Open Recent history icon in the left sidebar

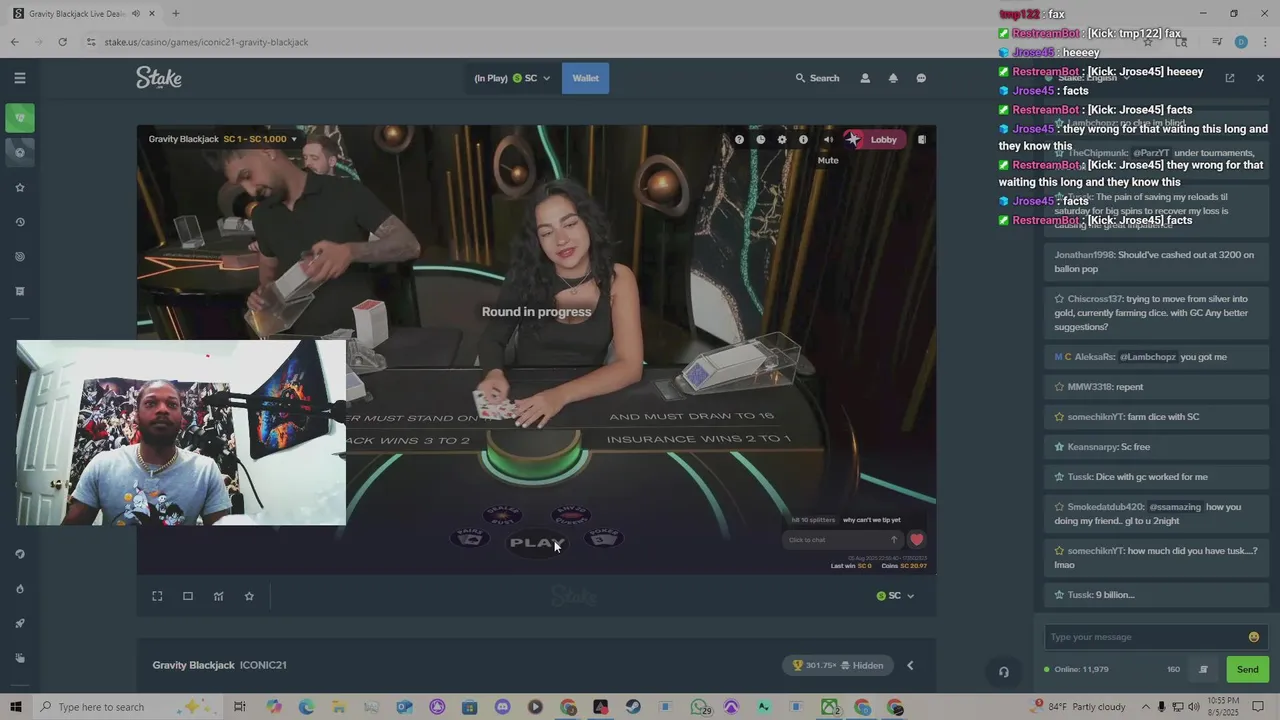pos(19,222)
